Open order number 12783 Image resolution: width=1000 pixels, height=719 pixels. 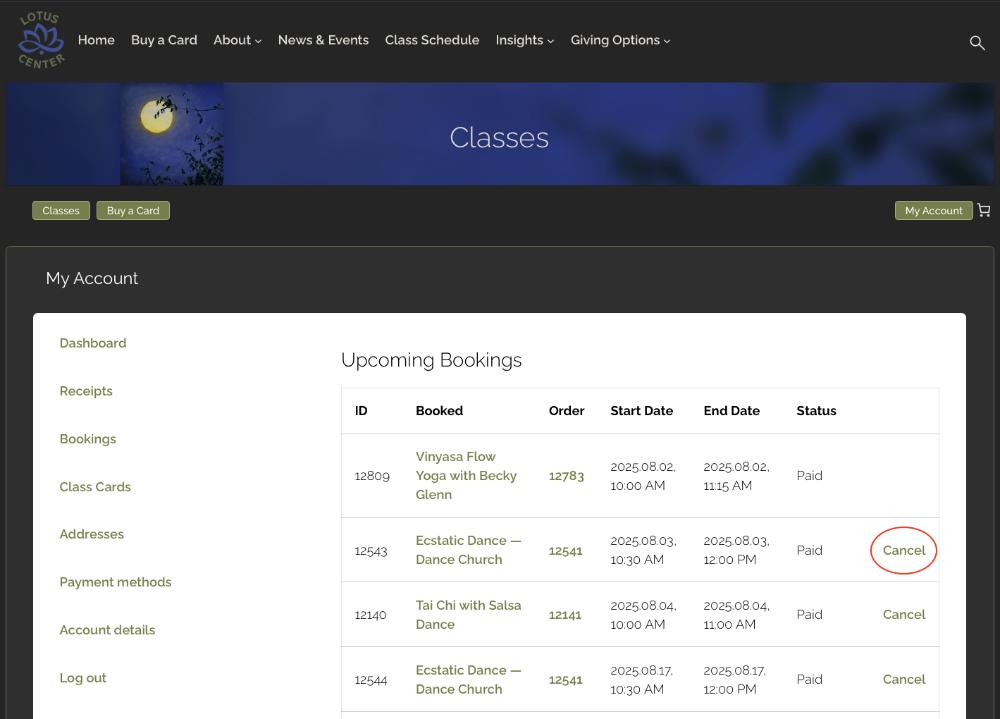[566, 476]
